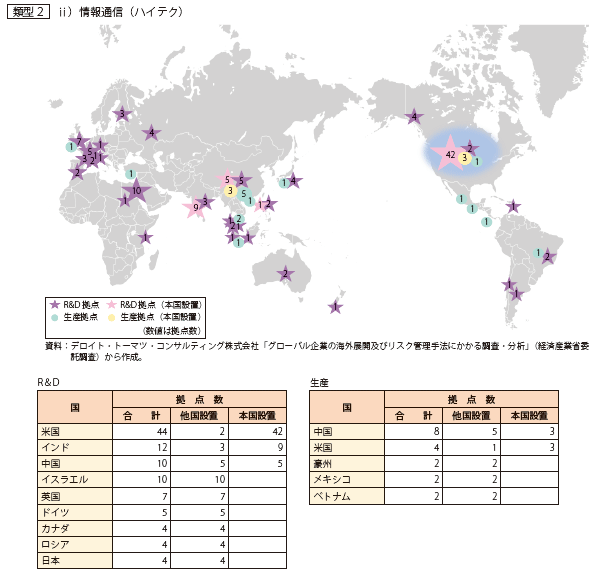
Task: Select the 中国 row in 生産 table
Action: [434, 431]
